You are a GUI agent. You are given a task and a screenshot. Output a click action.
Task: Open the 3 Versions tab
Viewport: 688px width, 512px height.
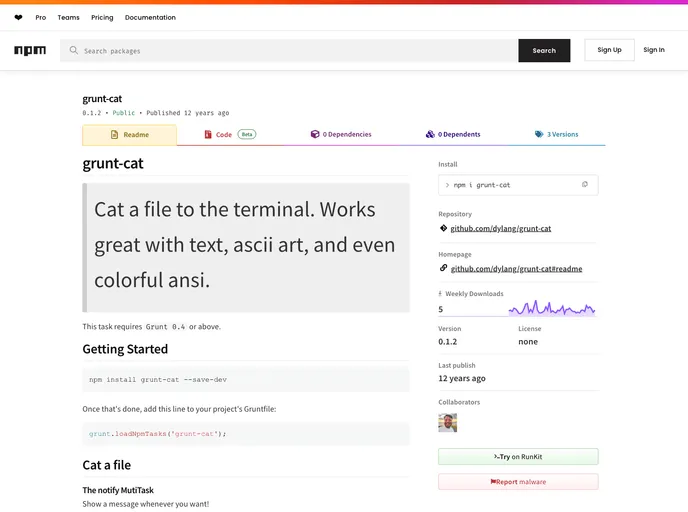(x=556, y=134)
